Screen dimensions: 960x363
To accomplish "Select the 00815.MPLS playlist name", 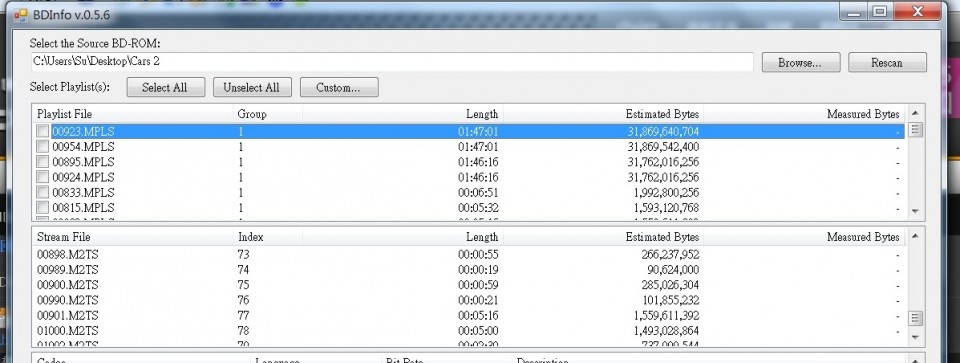I will coord(83,208).
